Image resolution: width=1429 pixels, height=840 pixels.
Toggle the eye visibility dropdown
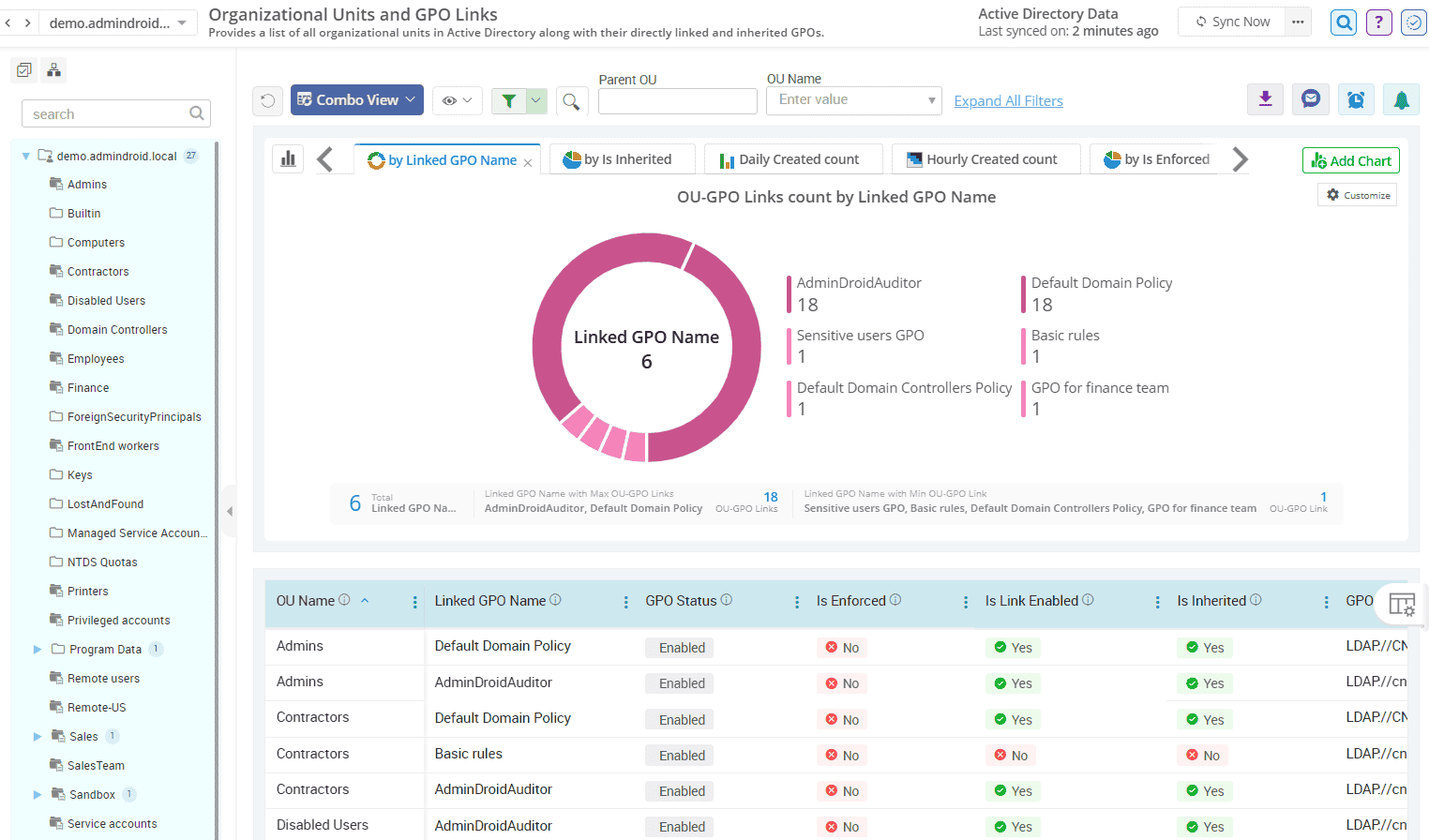point(457,100)
